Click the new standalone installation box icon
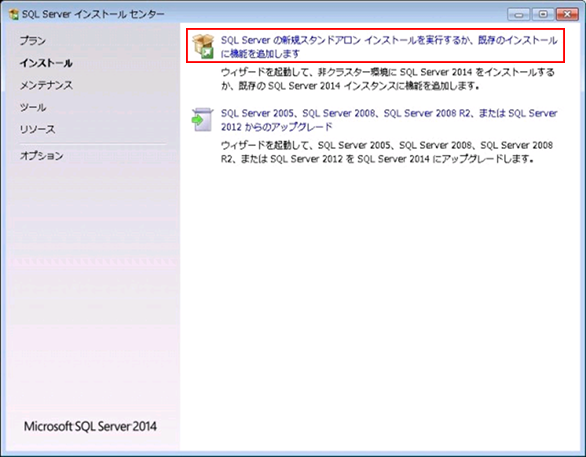 [x=203, y=46]
